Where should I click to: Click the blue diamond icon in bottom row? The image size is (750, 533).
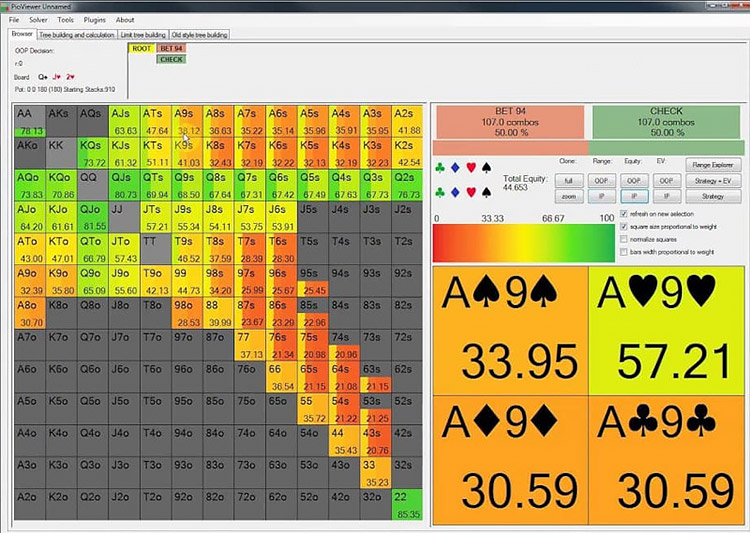(457, 191)
